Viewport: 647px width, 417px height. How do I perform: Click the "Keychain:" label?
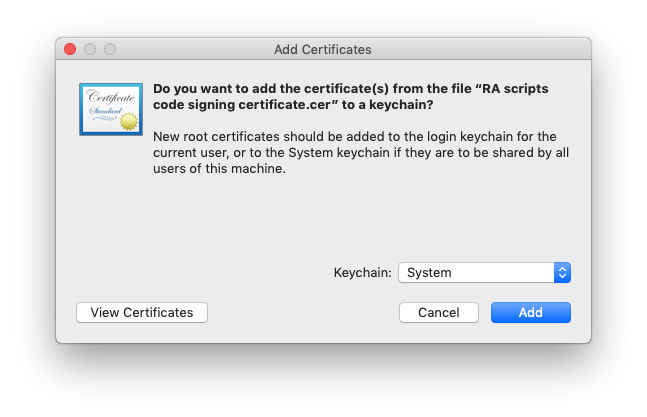coord(362,273)
